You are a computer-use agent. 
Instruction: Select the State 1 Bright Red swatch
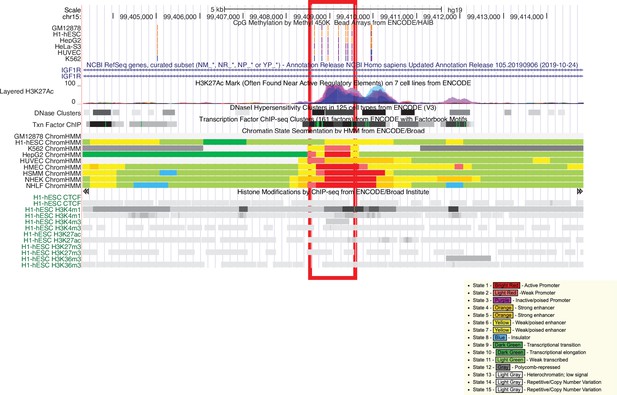(506, 285)
